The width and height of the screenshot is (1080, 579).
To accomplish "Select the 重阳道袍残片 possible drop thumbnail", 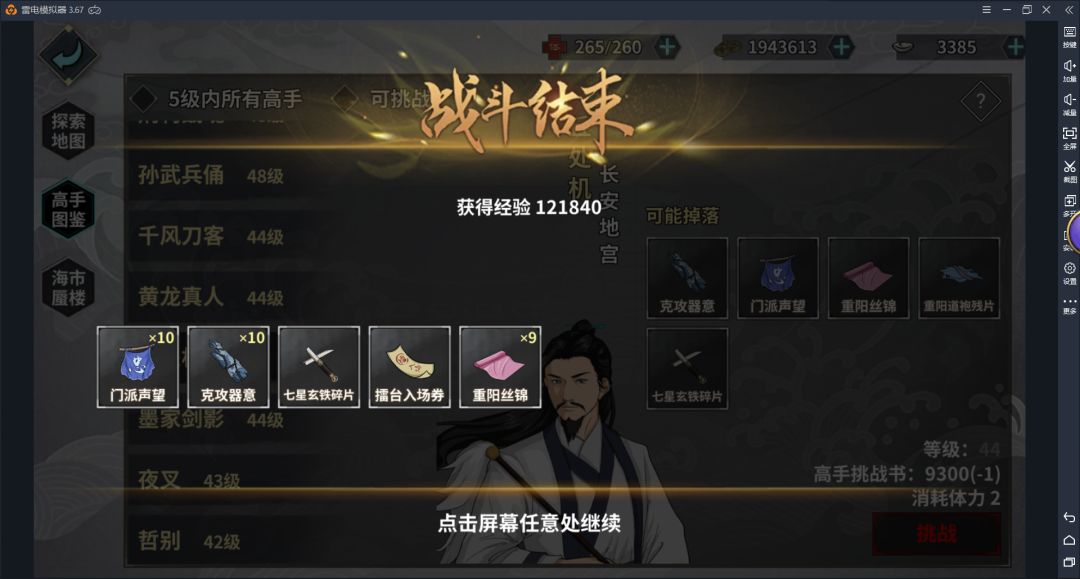I will (959, 277).
